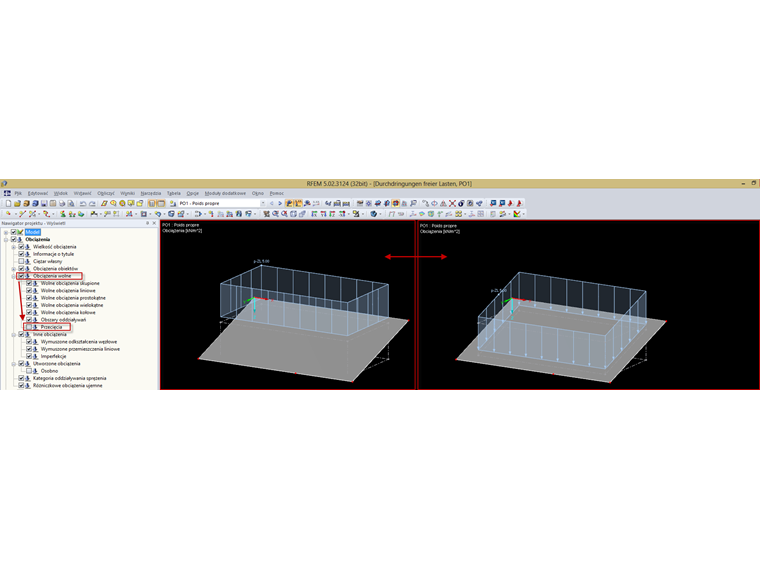Click the Undo arrow icon
760x570 pixels.
tap(83, 204)
